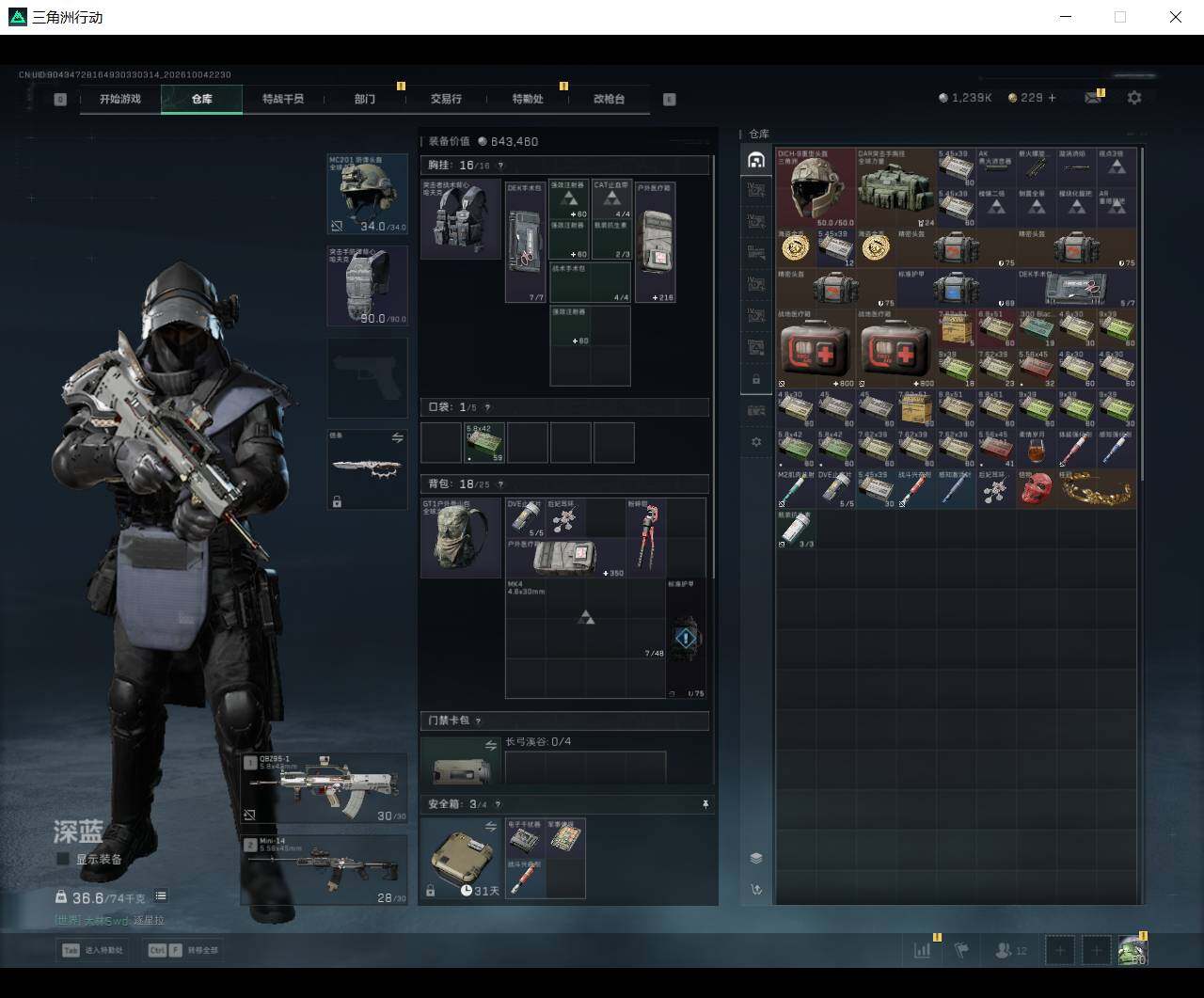Click the warehouse vertical scrollbar
This screenshot has height=998, width=1204.
click(1142, 315)
